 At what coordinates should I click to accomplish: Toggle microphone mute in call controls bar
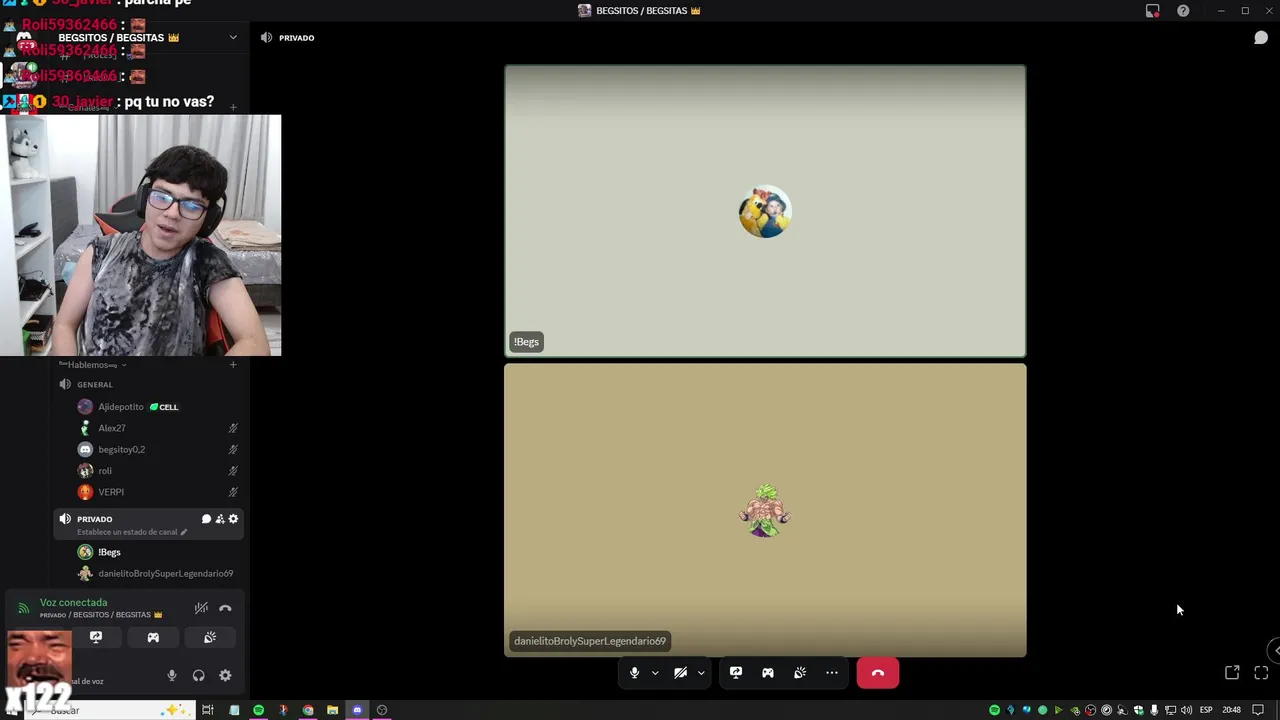pos(634,673)
